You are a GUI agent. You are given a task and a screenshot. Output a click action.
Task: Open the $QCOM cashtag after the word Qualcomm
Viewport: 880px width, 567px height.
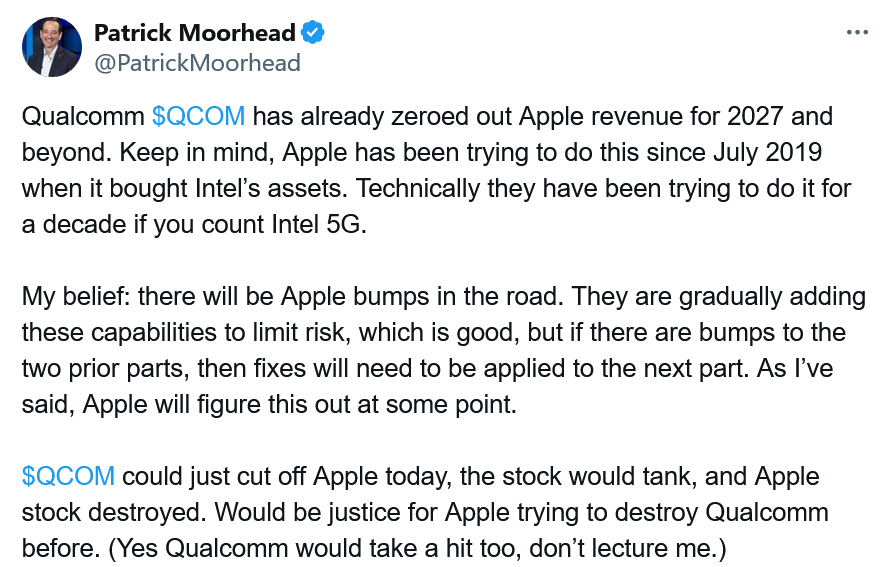pos(198,116)
